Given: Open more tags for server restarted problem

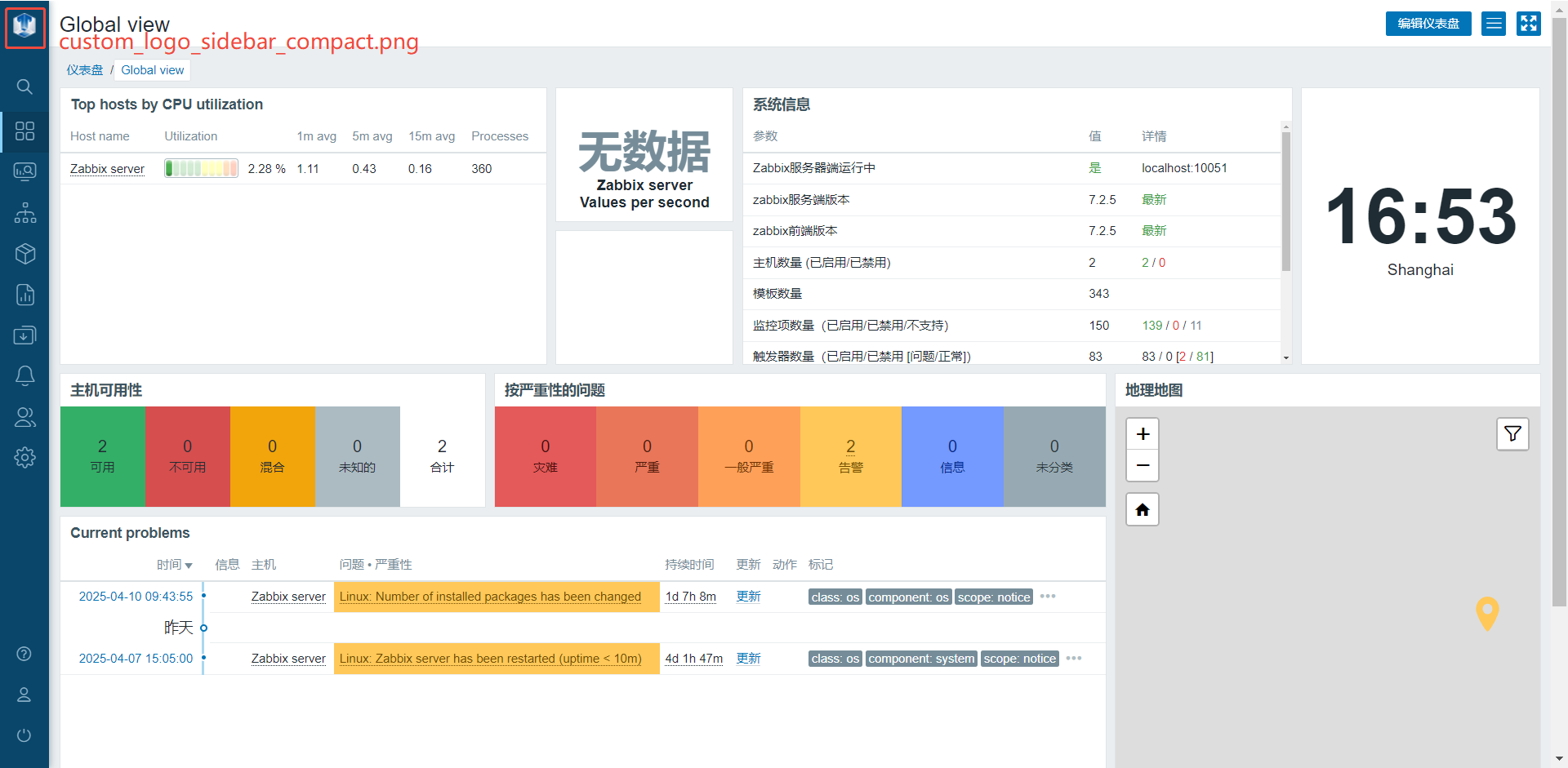Looking at the screenshot, I should point(1074,659).
